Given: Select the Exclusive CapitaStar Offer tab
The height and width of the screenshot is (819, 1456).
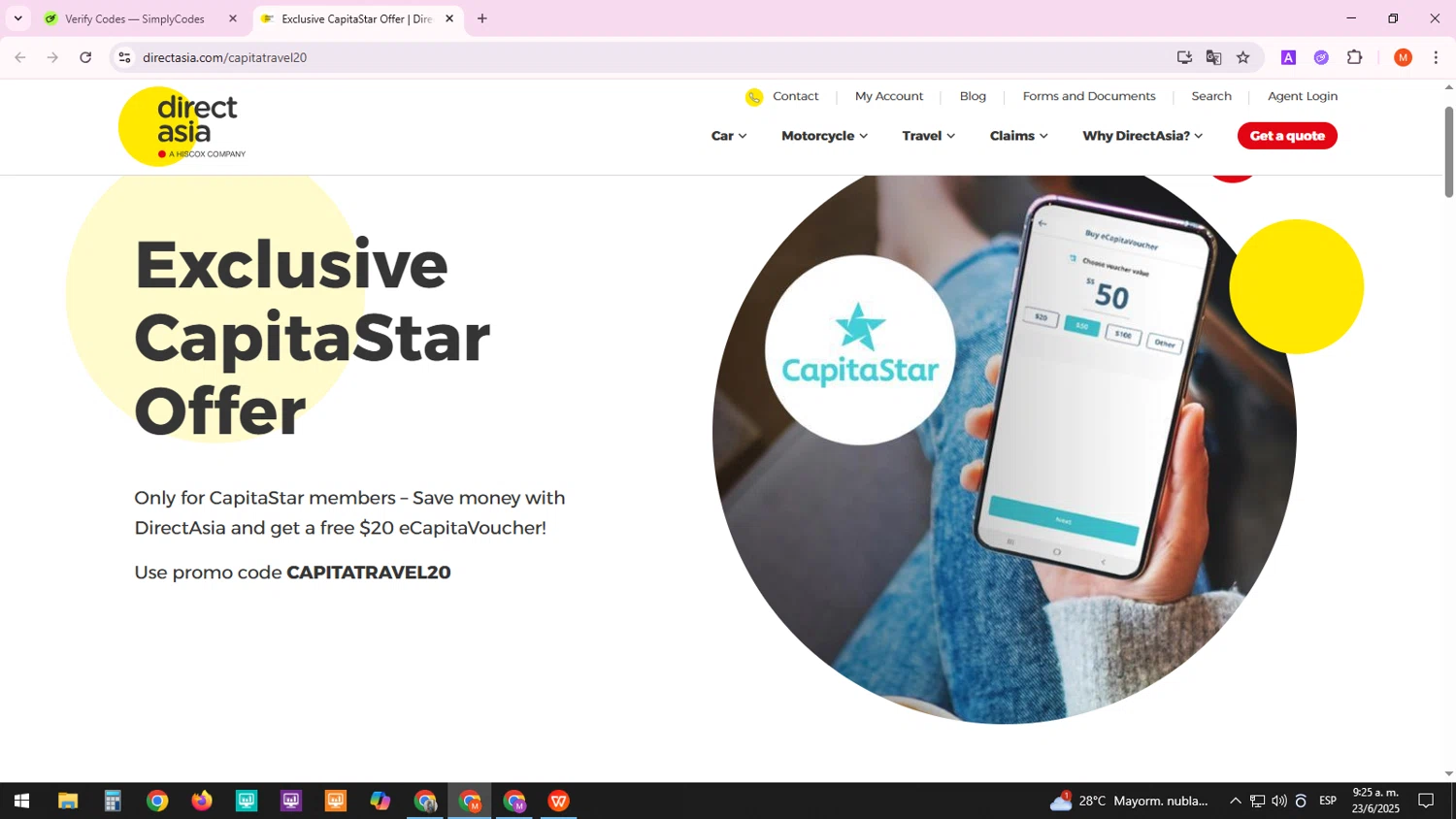Looking at the screenshot, I should click(x=357, y=18).
